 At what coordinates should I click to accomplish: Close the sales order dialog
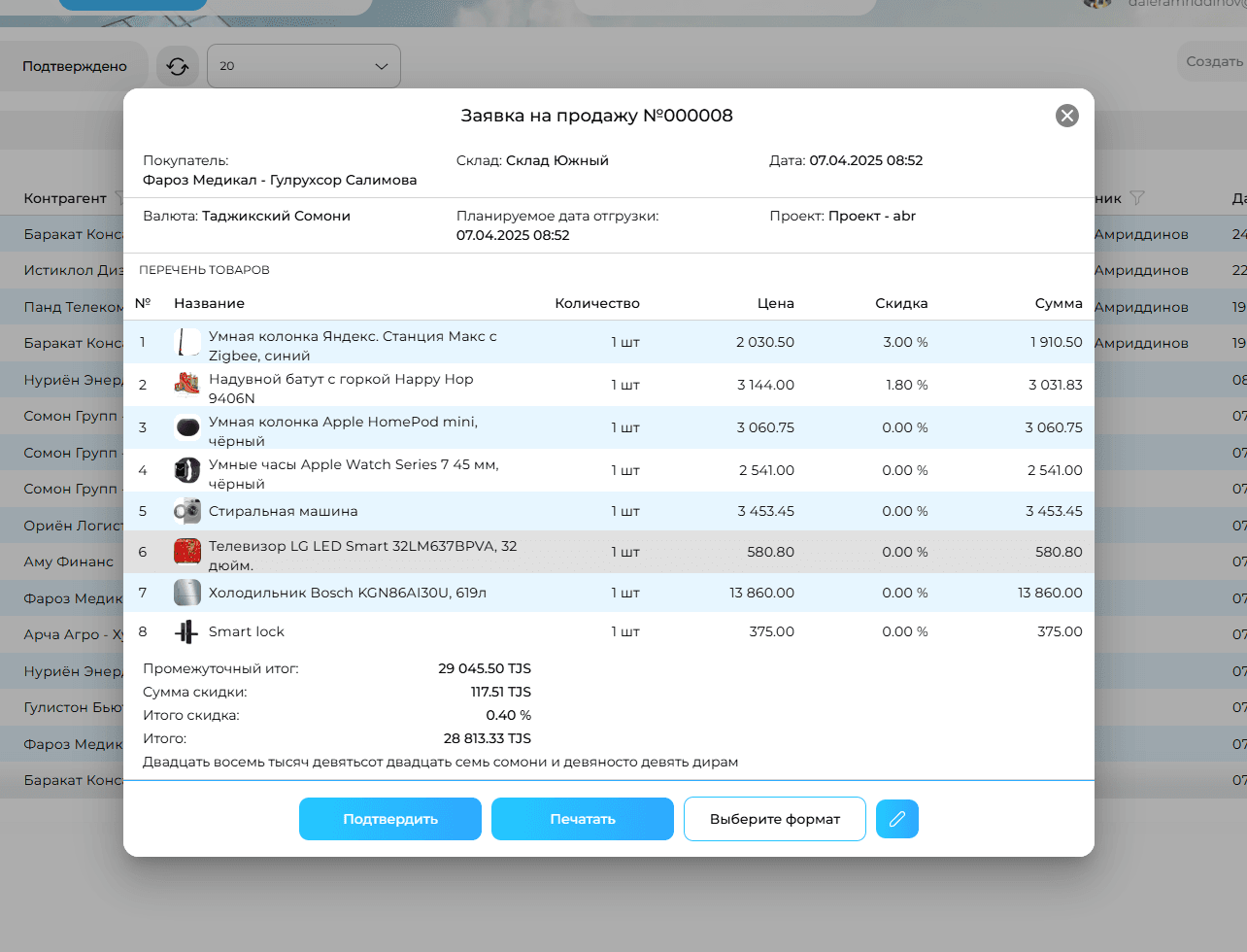point(1066,116)
